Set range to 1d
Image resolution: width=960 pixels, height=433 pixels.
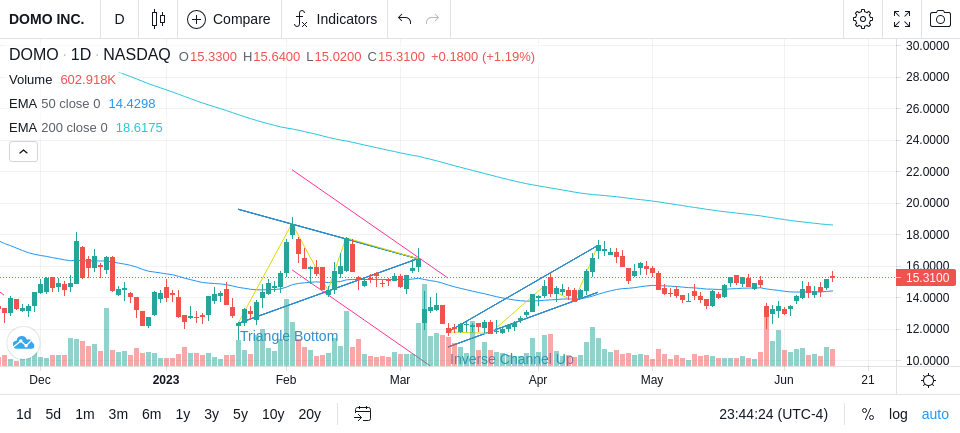pyautogui.click(x=24, y=415)
